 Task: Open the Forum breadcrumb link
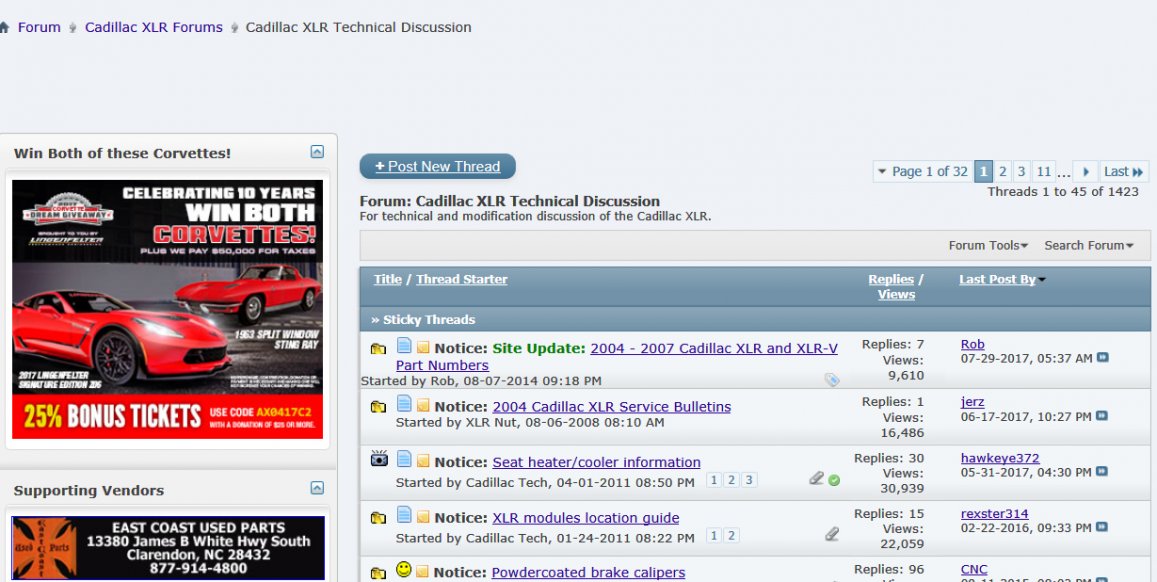(x=39, y=27)
